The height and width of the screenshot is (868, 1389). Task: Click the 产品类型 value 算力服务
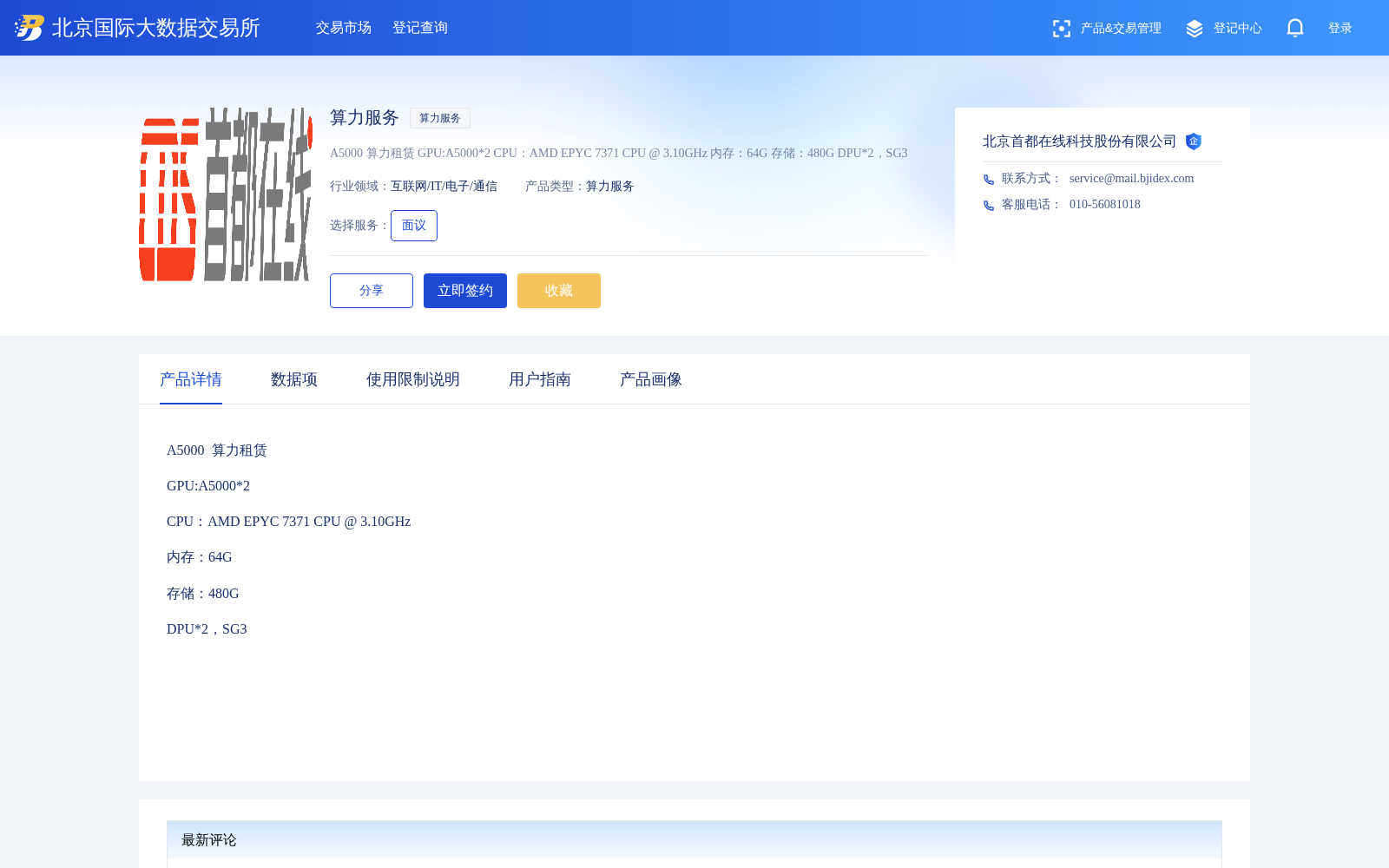610,187
